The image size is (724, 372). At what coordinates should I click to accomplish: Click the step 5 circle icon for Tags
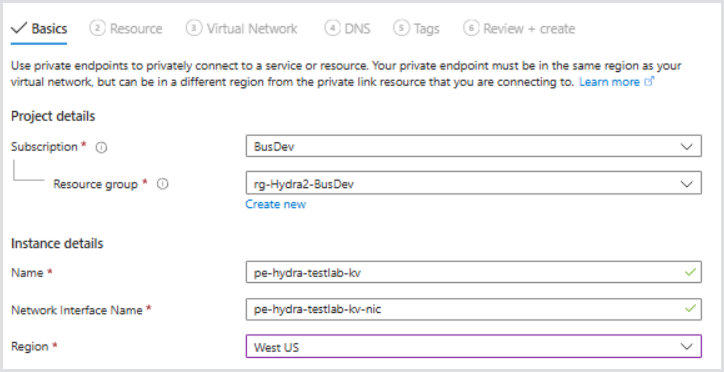coord(401,28)
